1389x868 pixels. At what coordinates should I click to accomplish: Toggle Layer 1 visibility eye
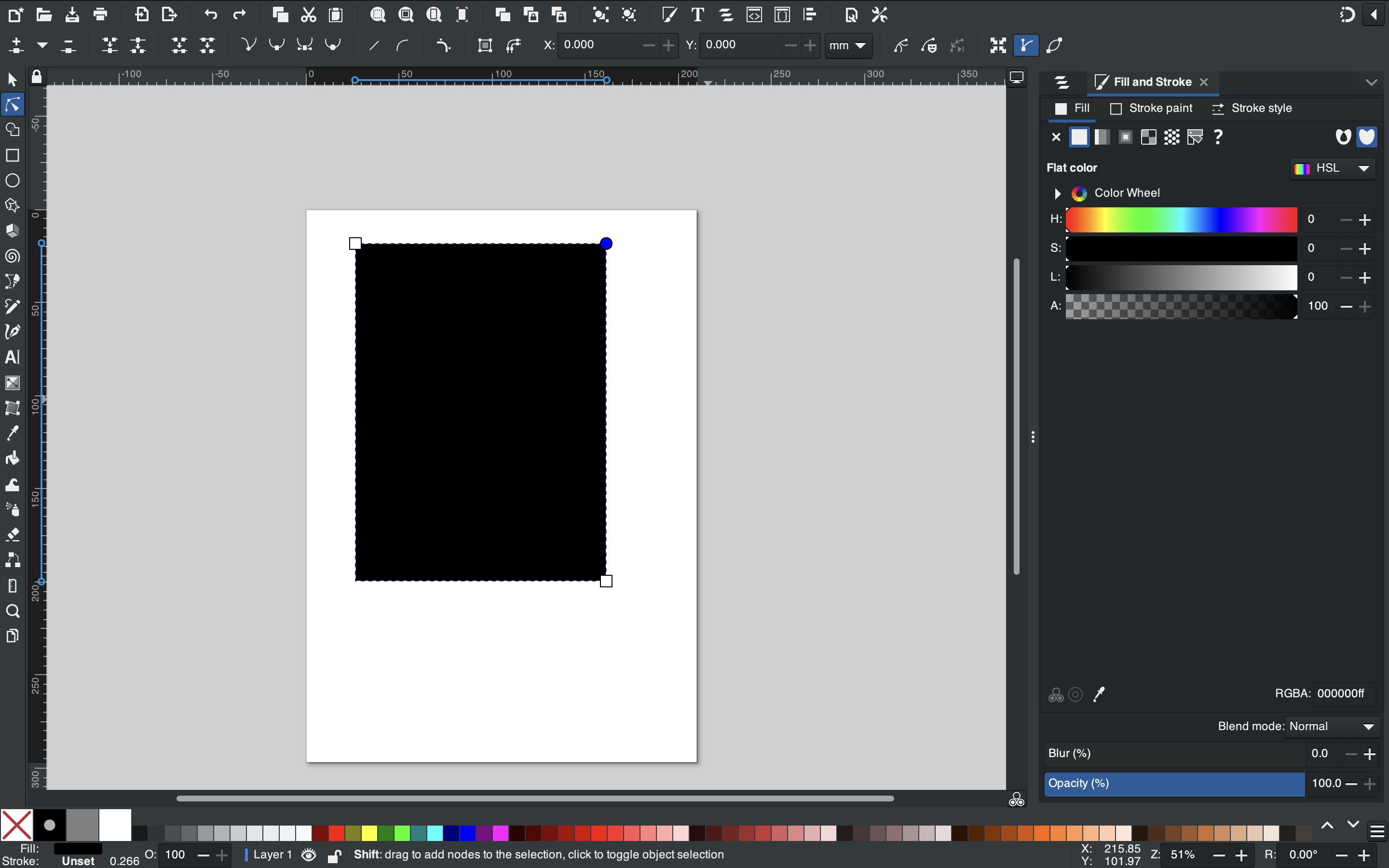click(309, 855)
